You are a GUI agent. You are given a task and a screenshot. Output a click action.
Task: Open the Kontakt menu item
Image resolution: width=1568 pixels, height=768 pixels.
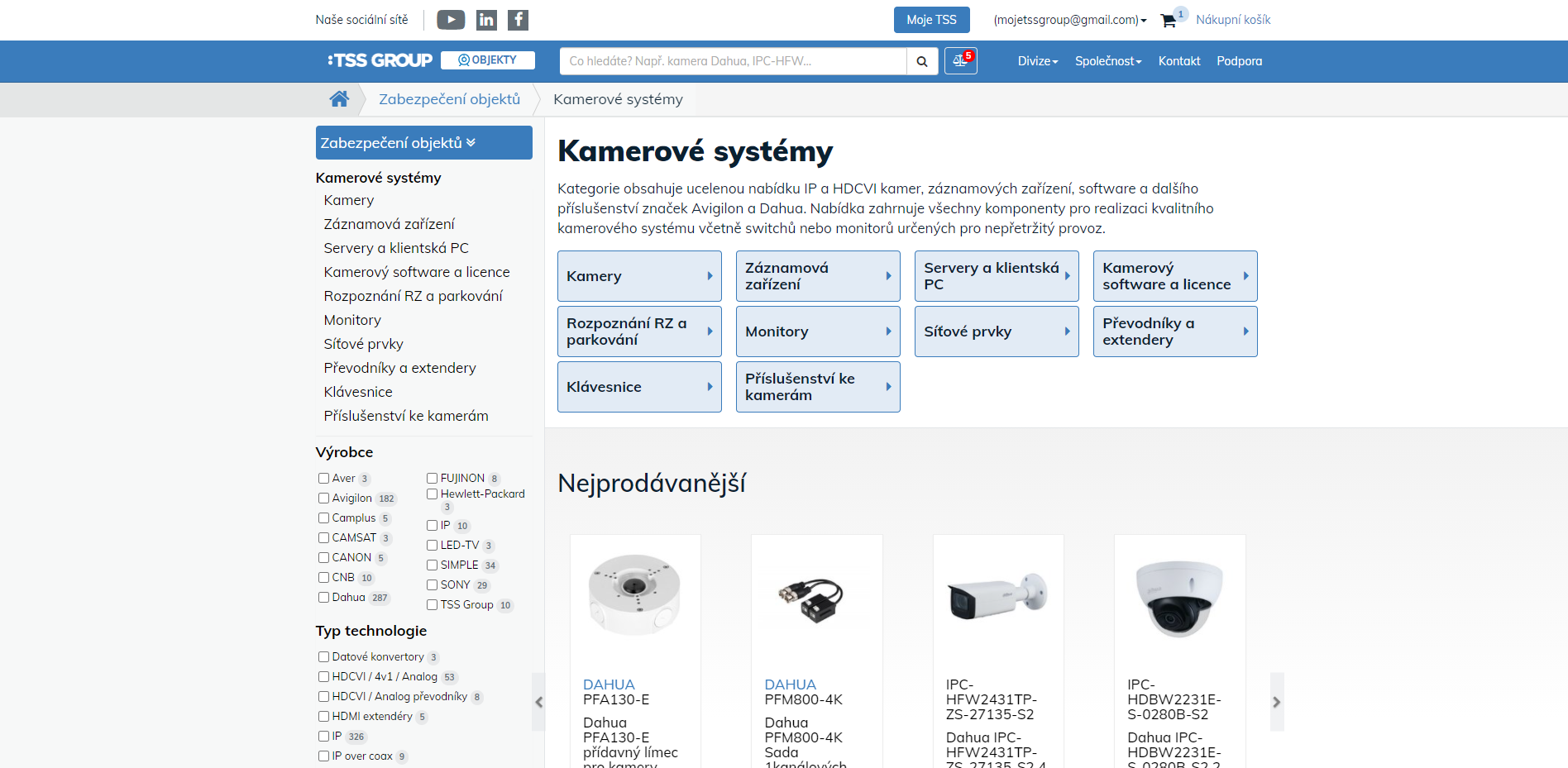(1178, 61)
